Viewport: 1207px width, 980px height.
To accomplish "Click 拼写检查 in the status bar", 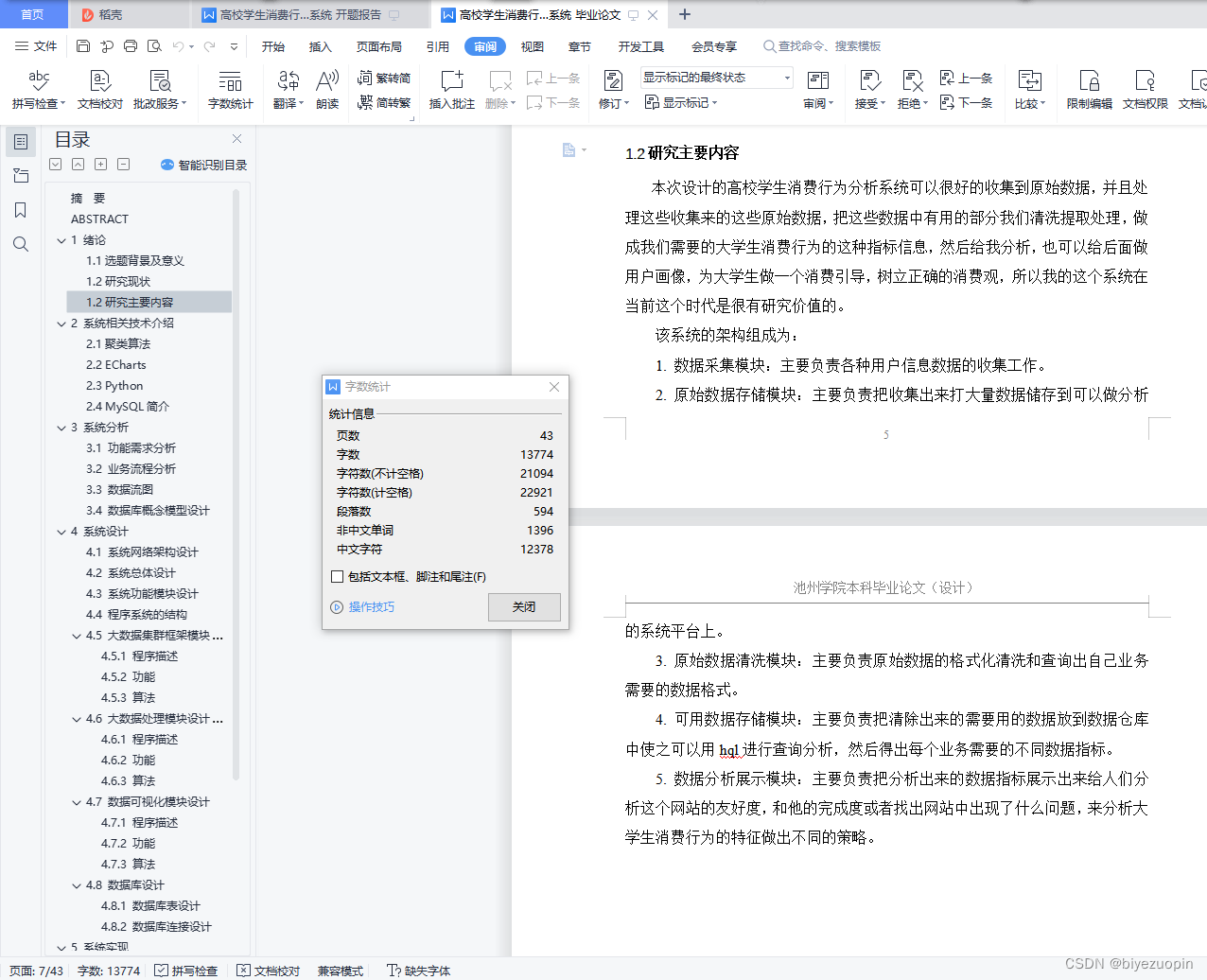I will click(x=186, y=971).
